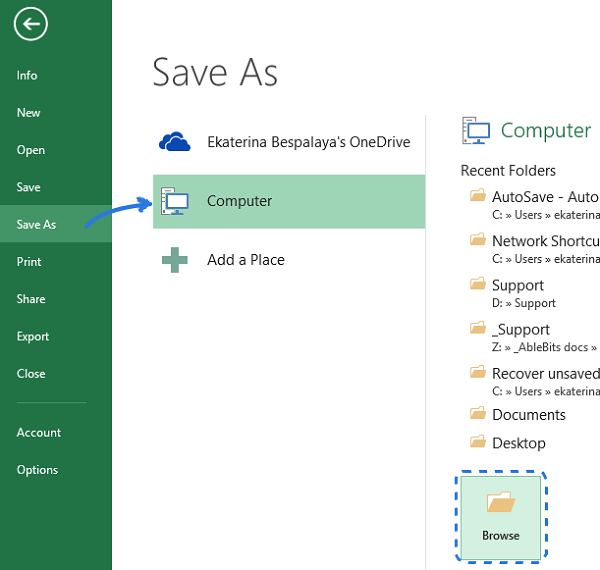Select Save As in the sidebar
This screenshot has width=600, height=570.
coord(36,225)
